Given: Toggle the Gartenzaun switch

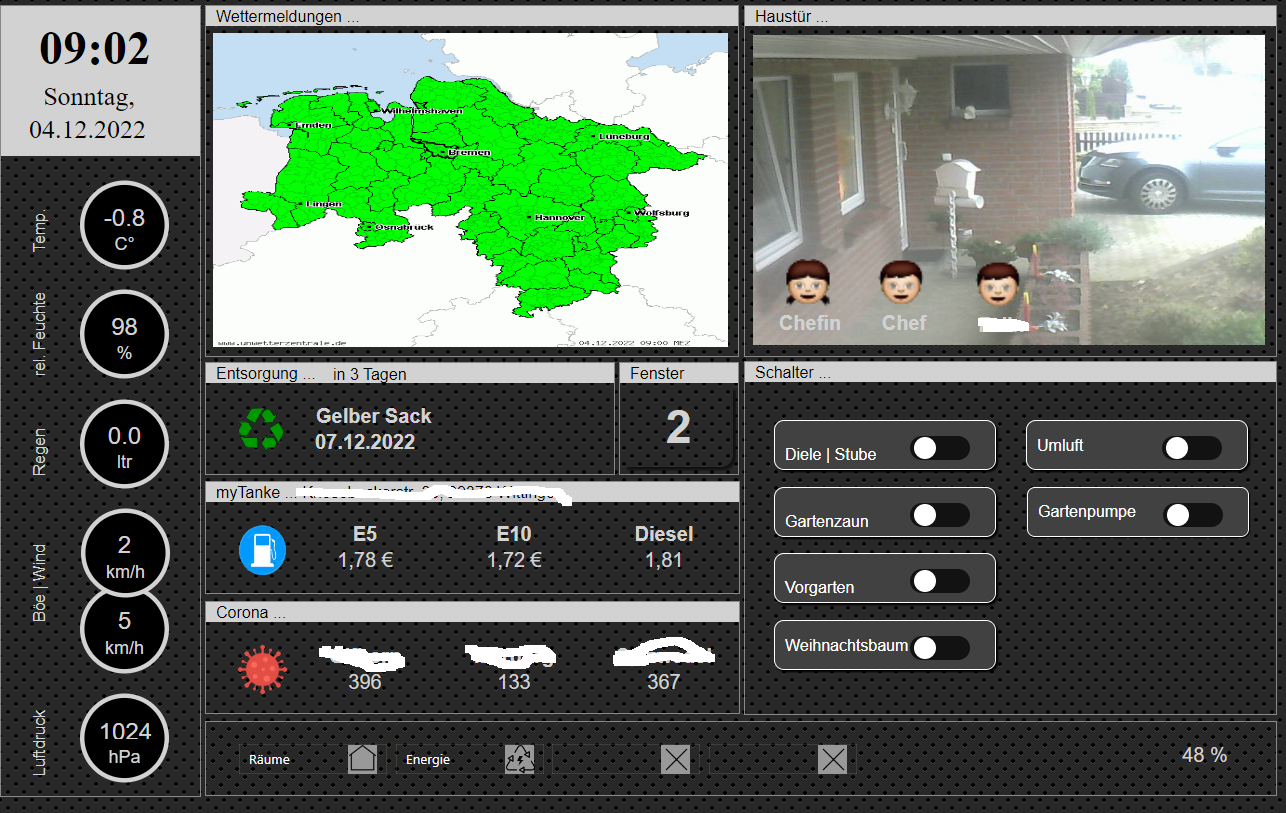Looking at the screenshot, I should (940, 515).
